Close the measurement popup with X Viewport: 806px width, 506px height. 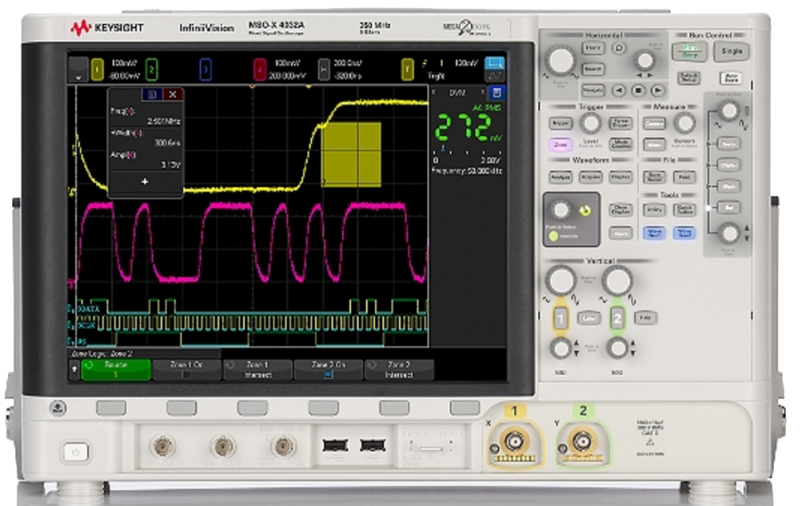[173, 95]
